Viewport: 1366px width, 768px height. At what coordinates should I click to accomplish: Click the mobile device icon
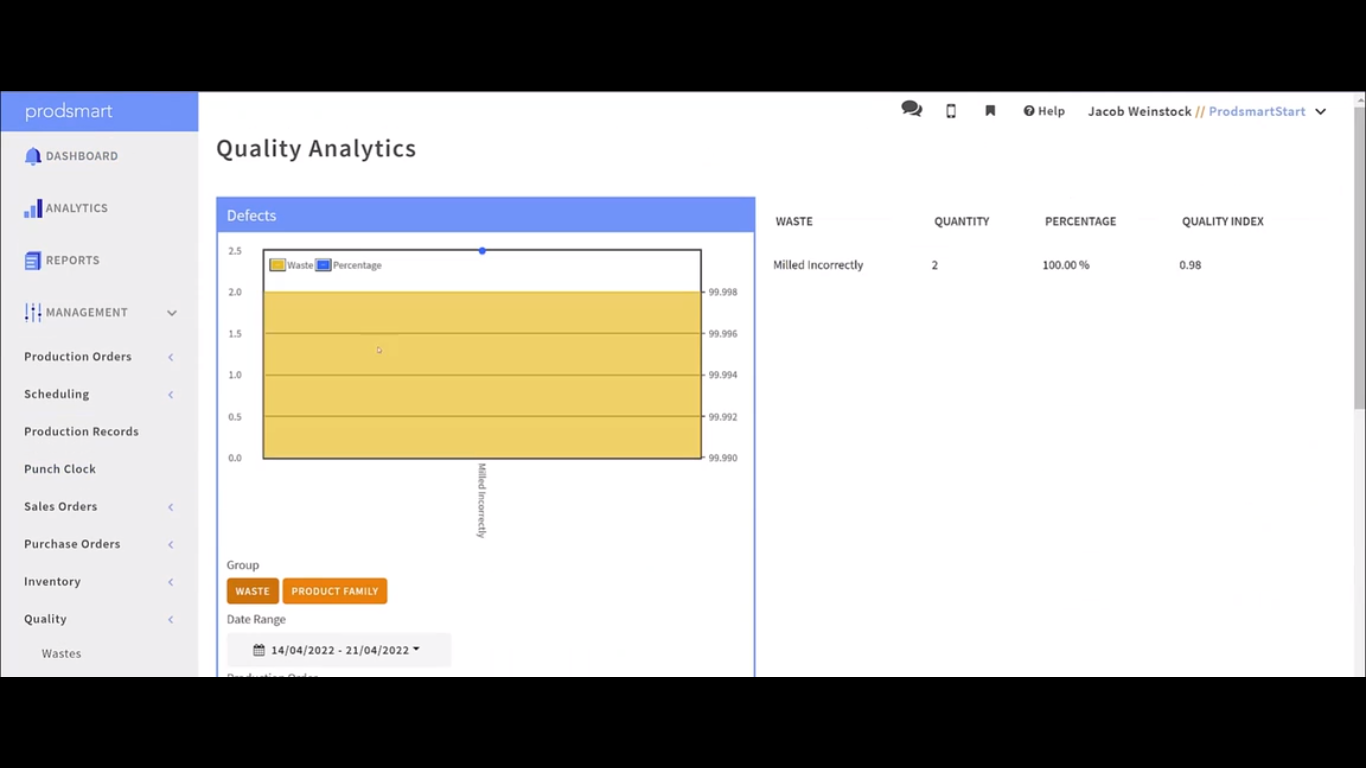click(x=951, y=111)
